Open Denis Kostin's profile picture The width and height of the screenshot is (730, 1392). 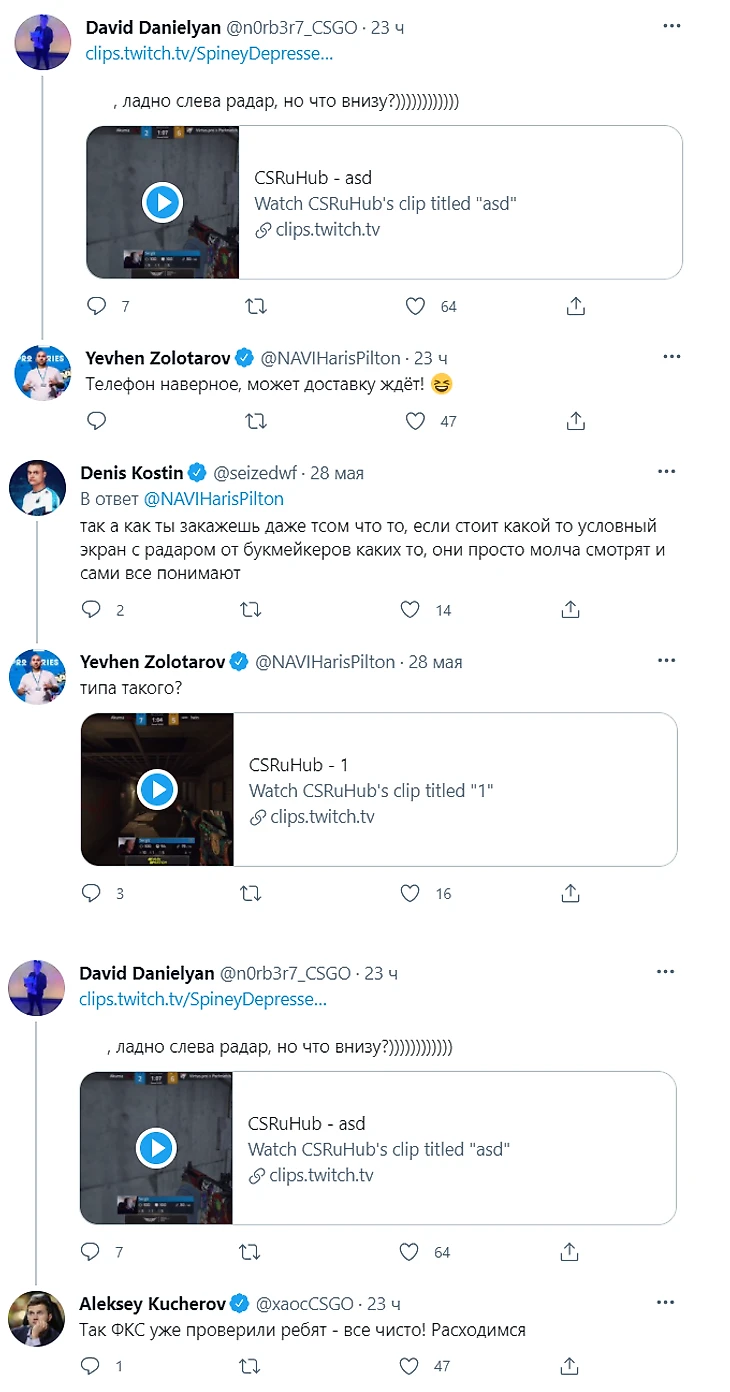coord(37,487)
